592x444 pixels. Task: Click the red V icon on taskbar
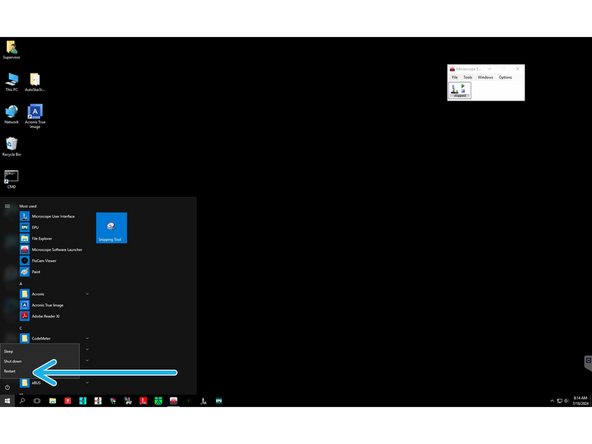point(68,401)
